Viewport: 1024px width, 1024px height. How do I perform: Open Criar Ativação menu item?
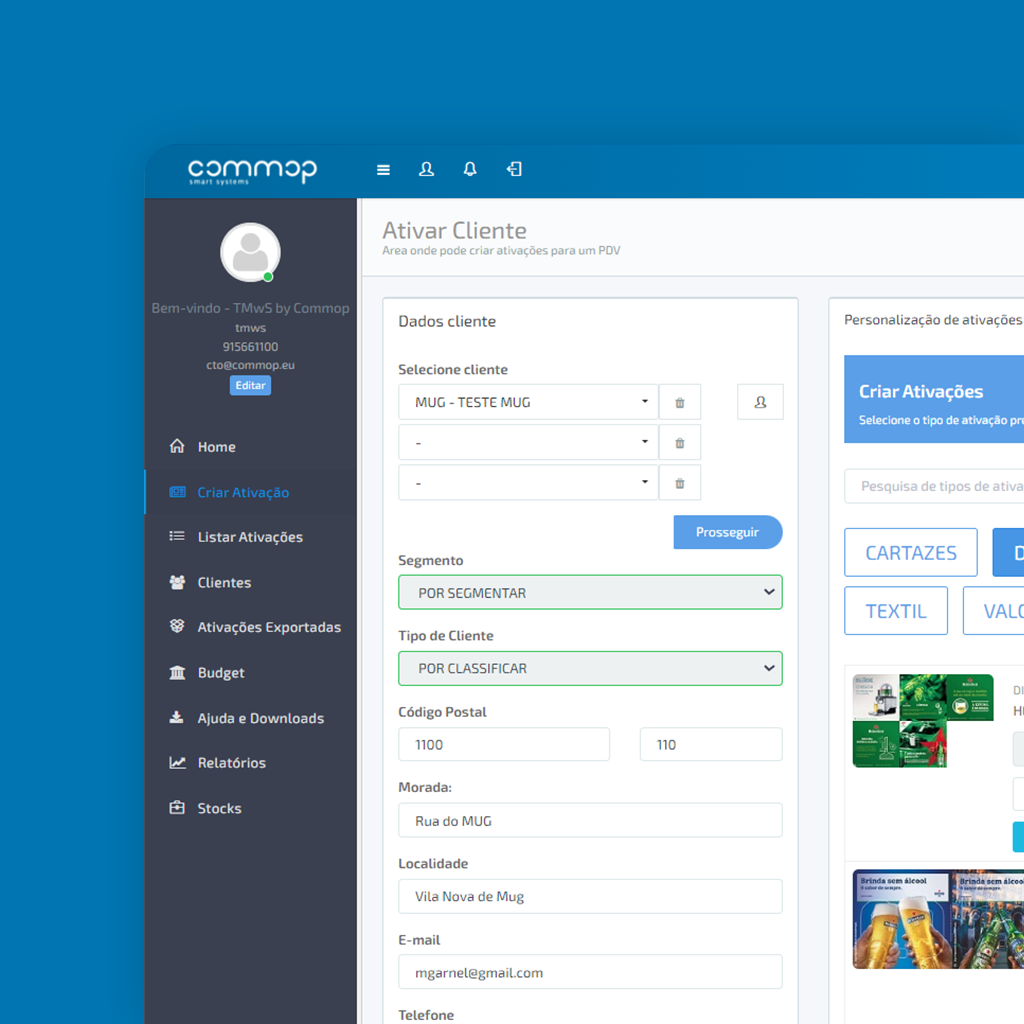(251, 492)
